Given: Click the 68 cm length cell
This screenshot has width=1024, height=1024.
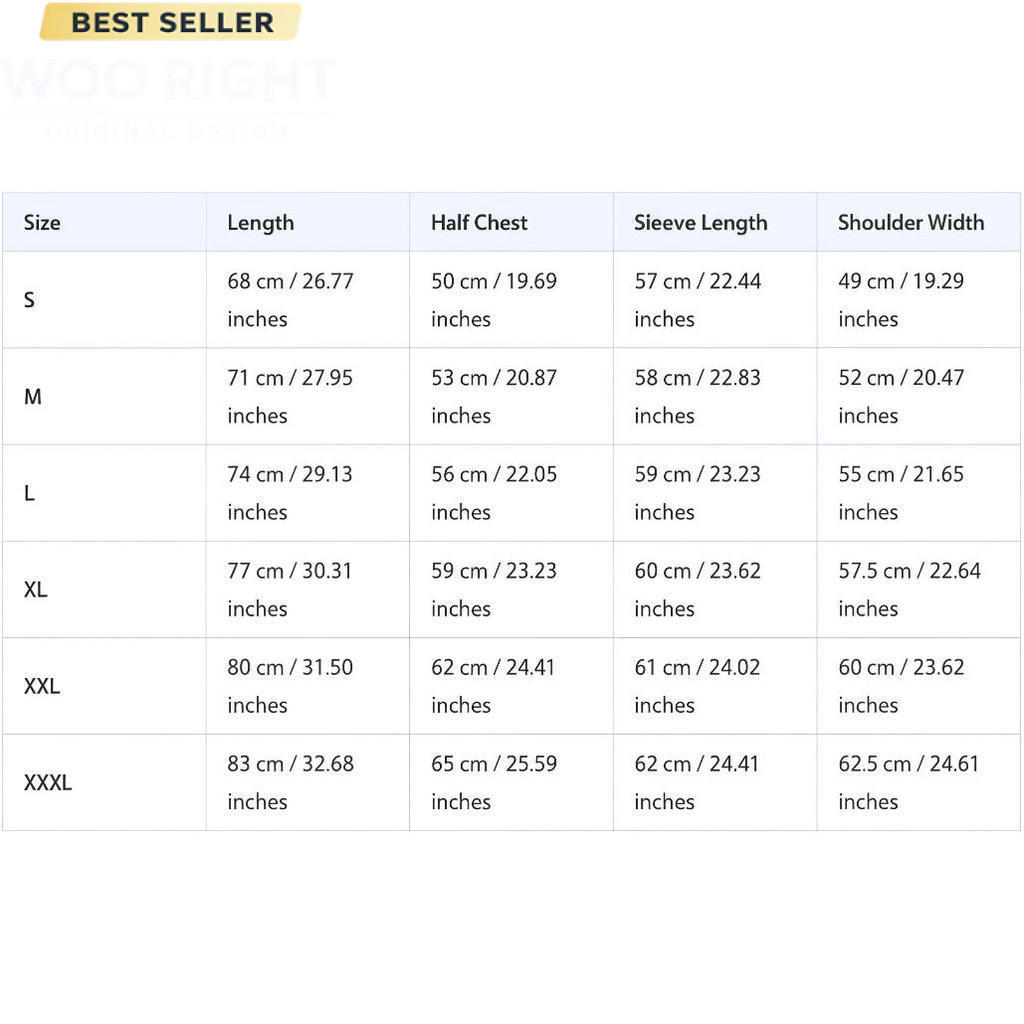Looking at the screenshot, I should pos(308,300).
